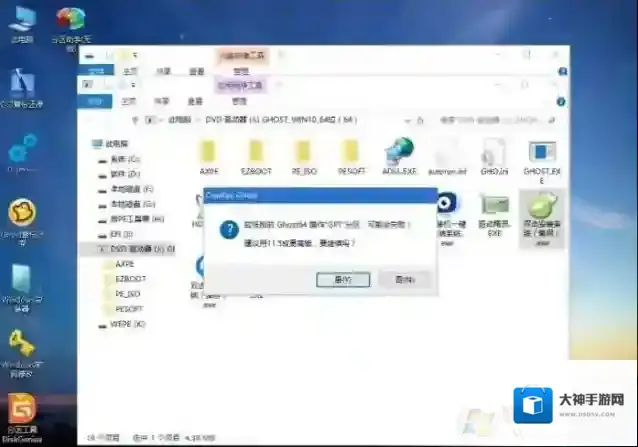Select EFI (I:) drive in sidebar

[126, 233]
